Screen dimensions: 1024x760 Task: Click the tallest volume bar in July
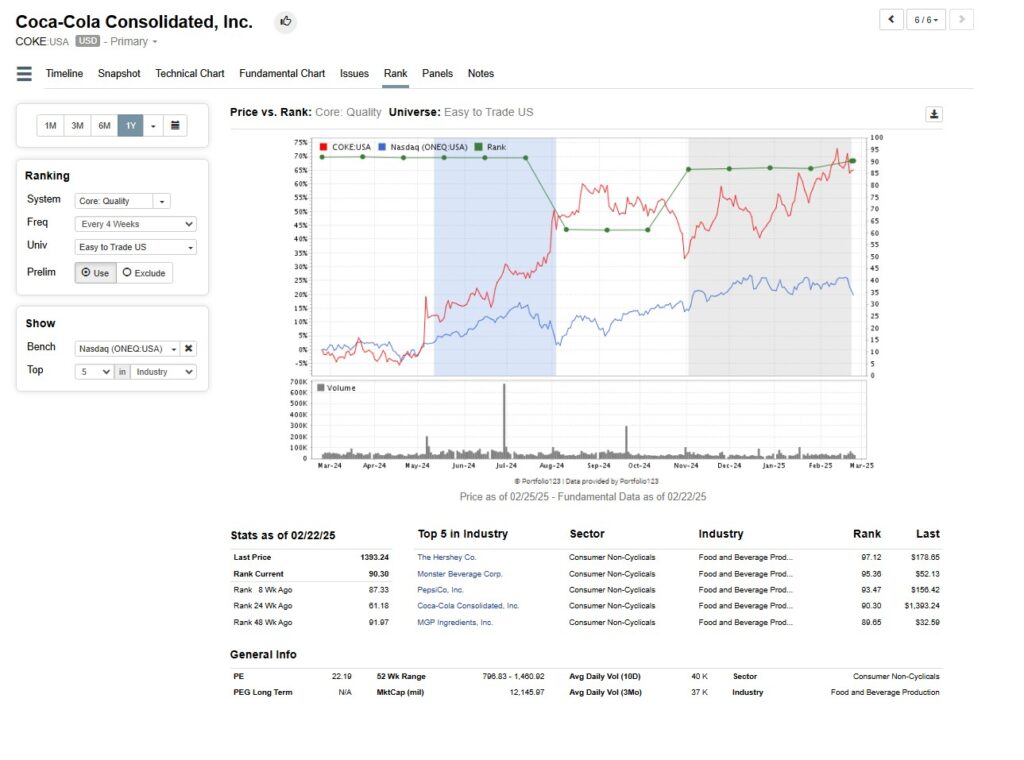click(x=504, y=420)
